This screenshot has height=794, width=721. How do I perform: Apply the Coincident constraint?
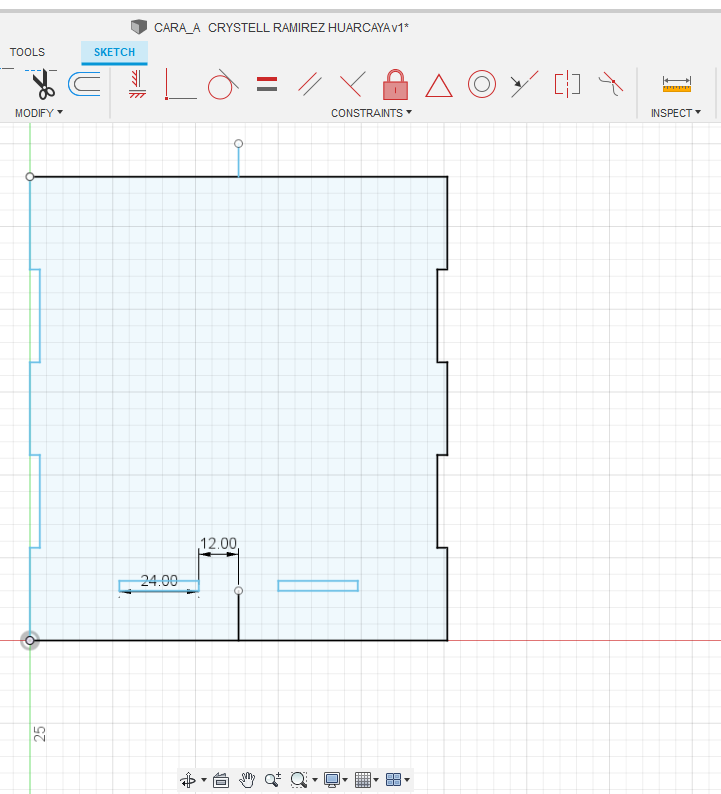pos(181,84)
